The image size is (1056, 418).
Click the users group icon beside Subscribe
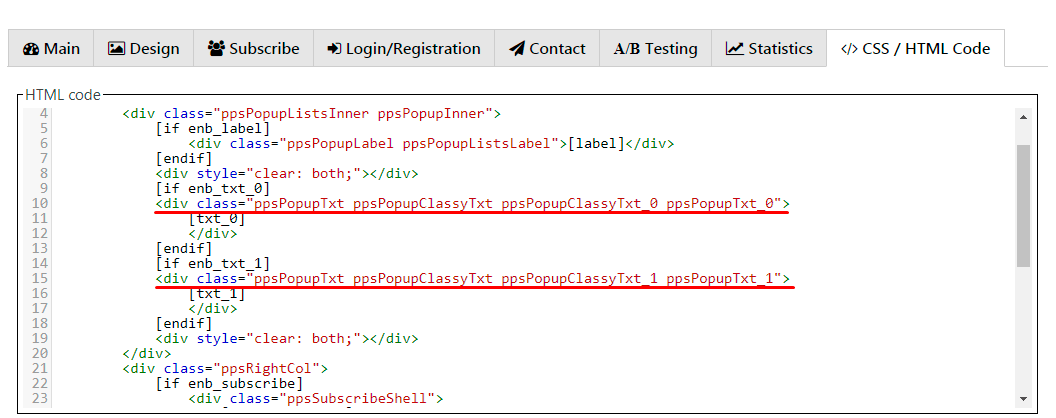(216, 49)
